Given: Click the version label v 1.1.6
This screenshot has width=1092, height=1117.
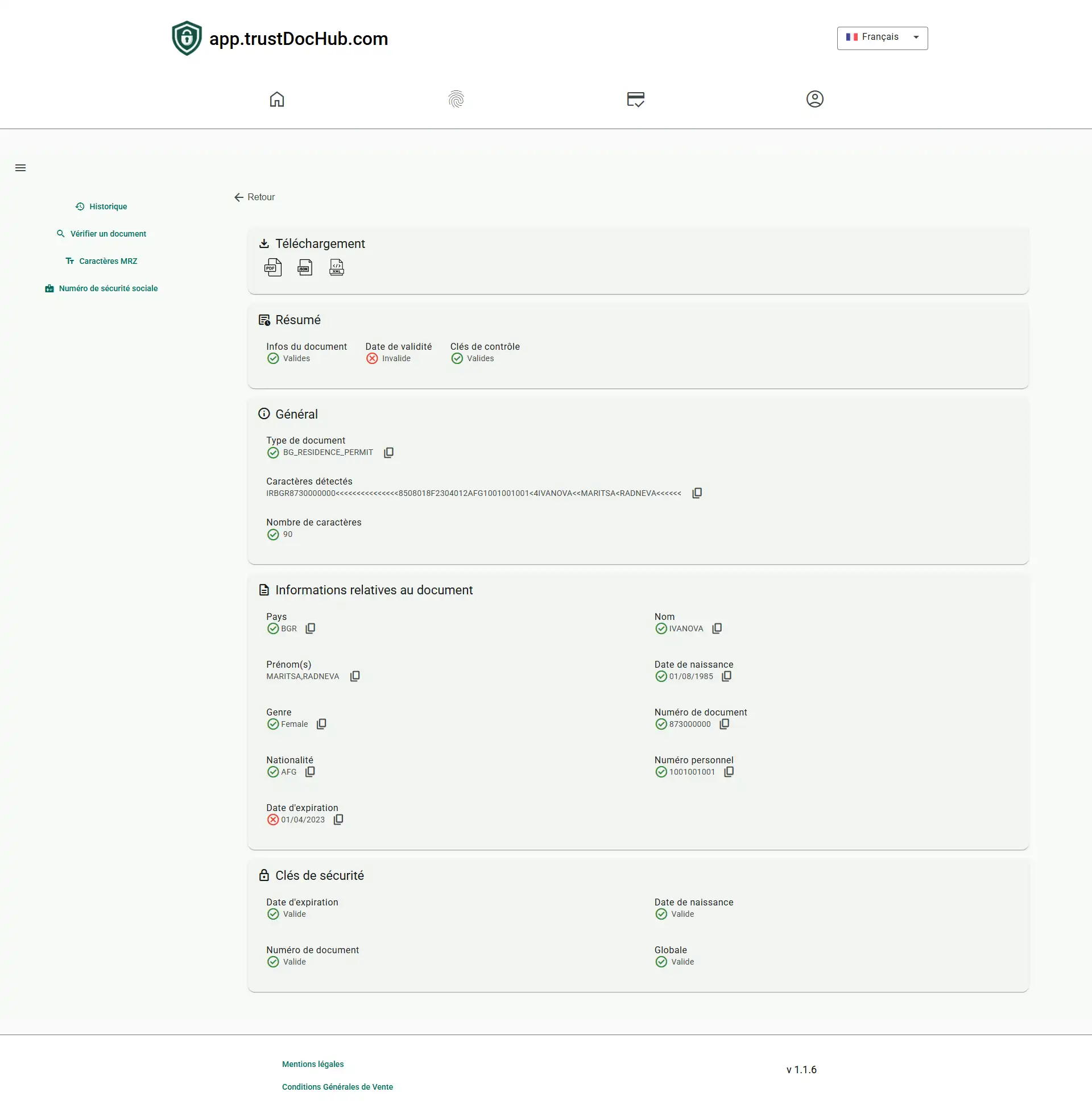Looking at the screenshot, I should click(x=801, y=1069).
